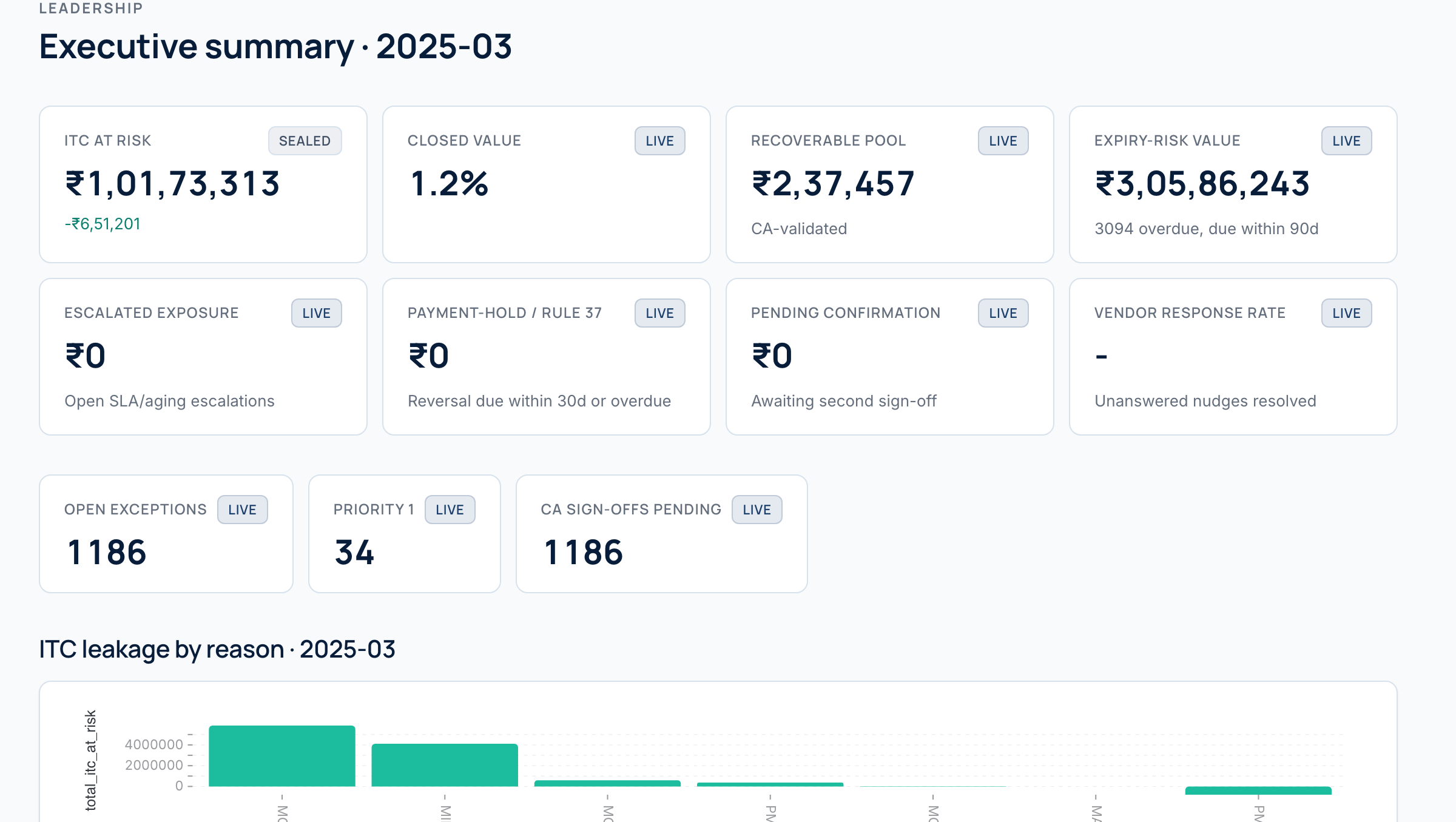
Task: Click 'Awaiting second sign-off' caption
Action: click(x=844, y=401)
